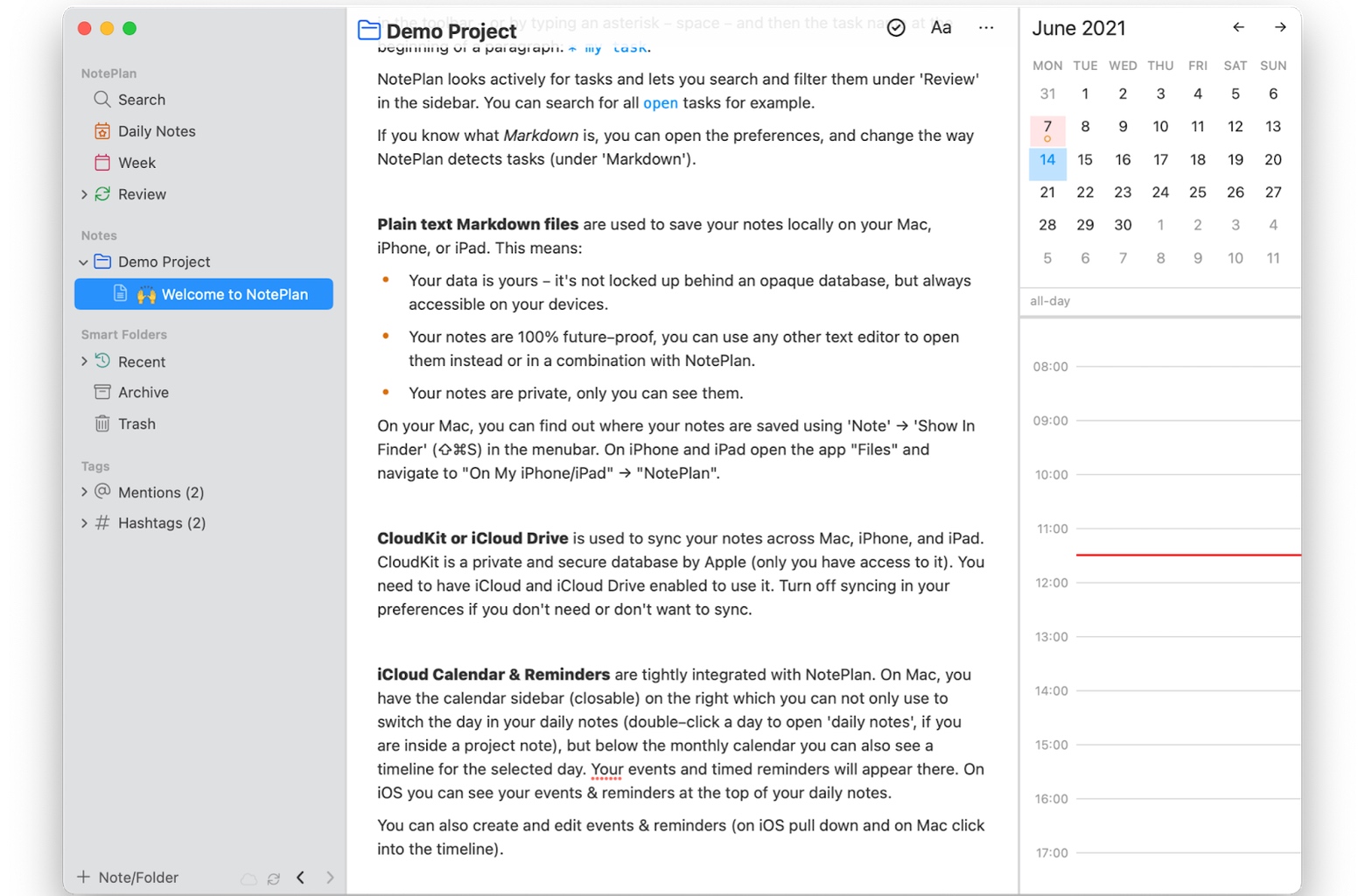Viewport: 1365px width, 896px height.
Task: Expand the Review section
Action: click(x=84, y=194)
